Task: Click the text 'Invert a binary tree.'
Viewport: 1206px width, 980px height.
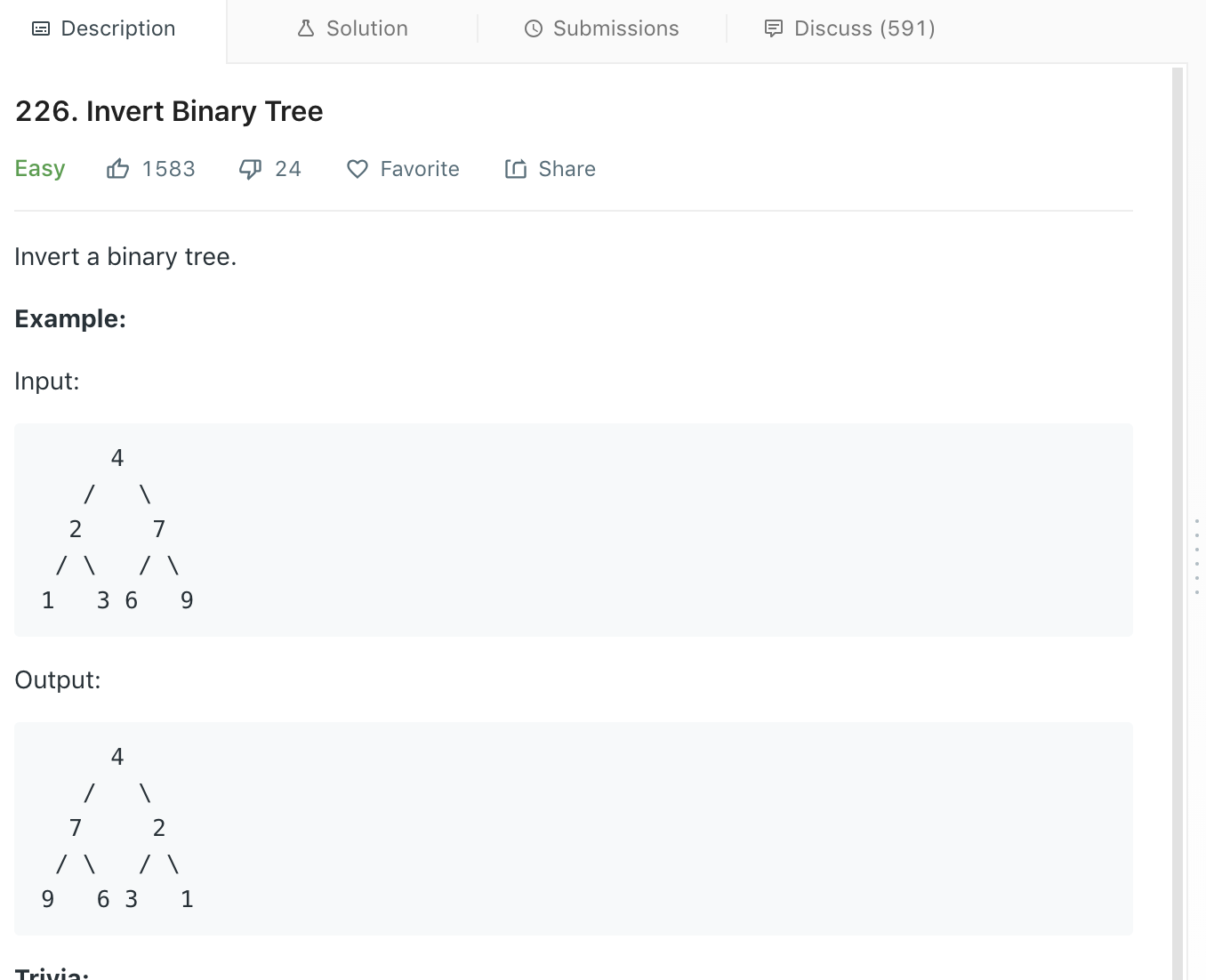Action: tap(125, 257)
